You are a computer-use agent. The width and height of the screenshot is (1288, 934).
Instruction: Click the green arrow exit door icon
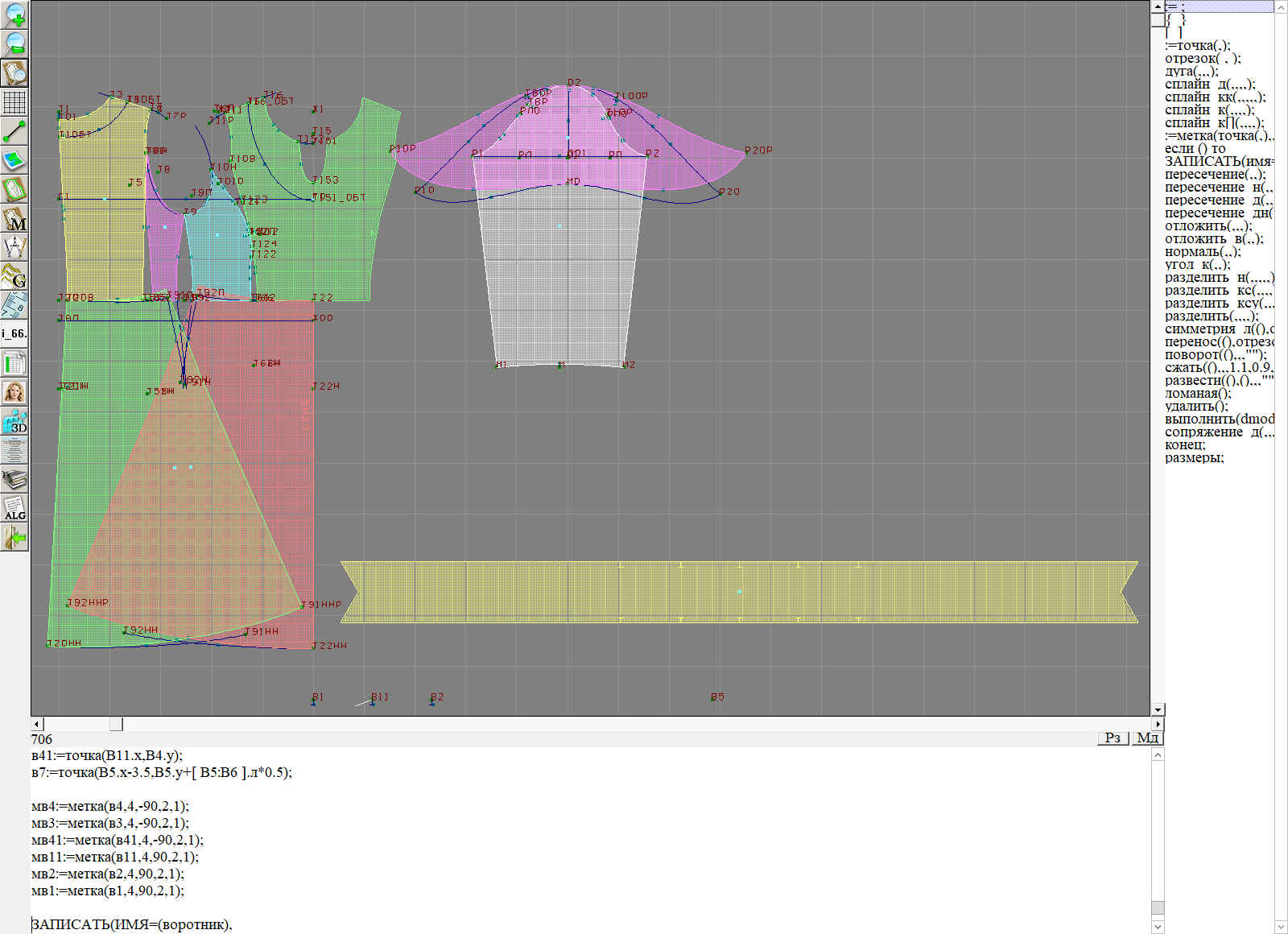point(14,537)
